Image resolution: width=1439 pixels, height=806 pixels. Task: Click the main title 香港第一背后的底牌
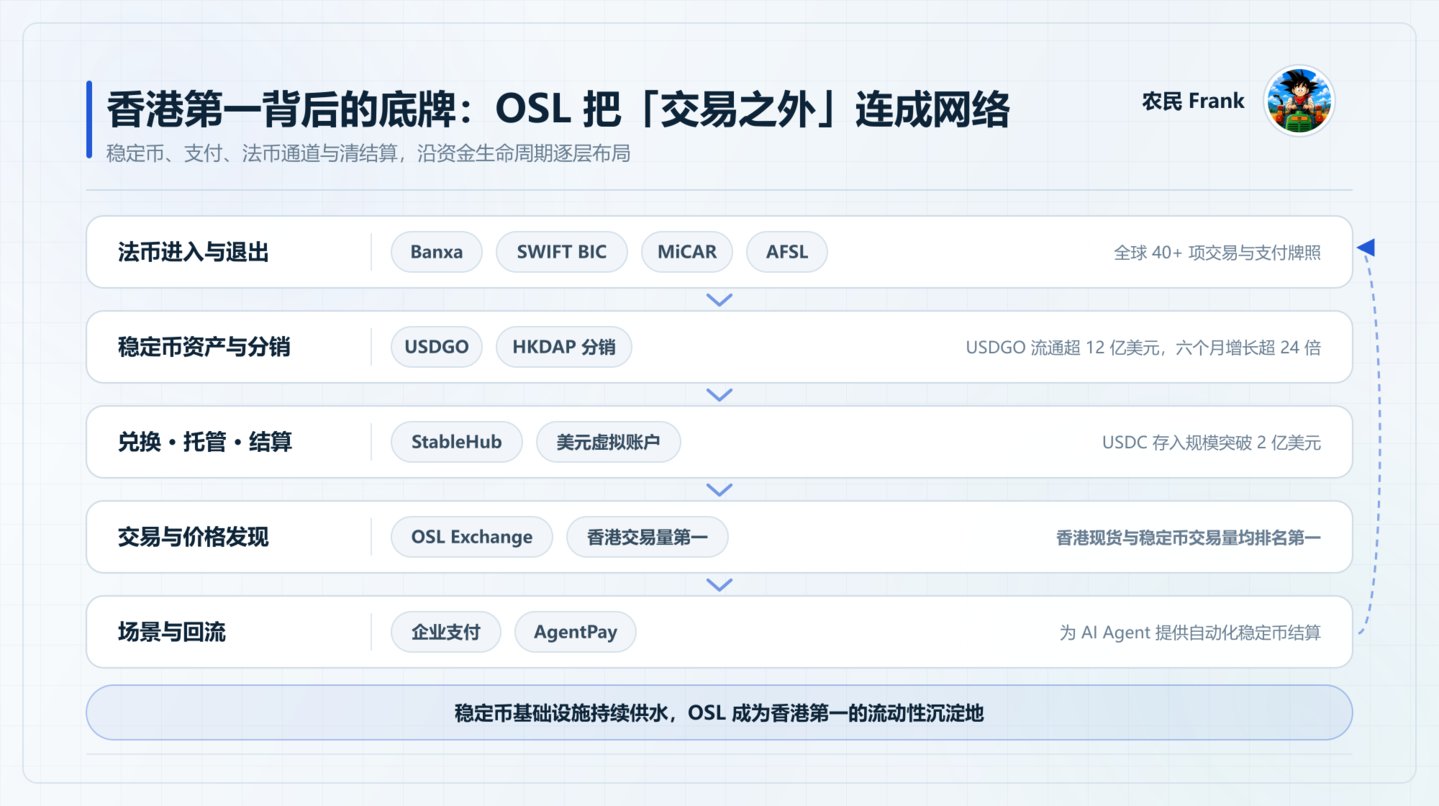(558, 110)
